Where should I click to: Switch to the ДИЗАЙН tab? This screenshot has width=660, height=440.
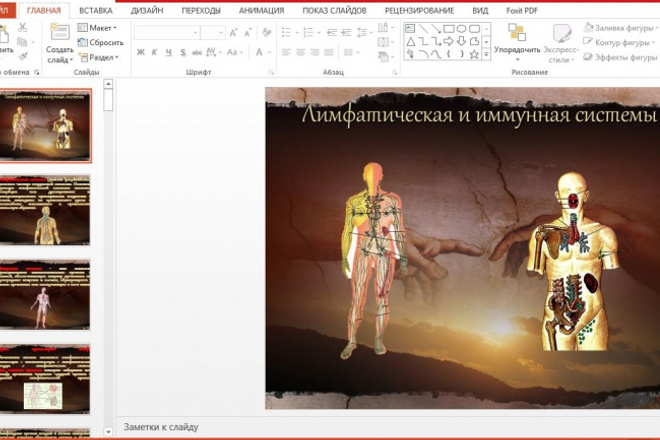click(x=147, y=11)
